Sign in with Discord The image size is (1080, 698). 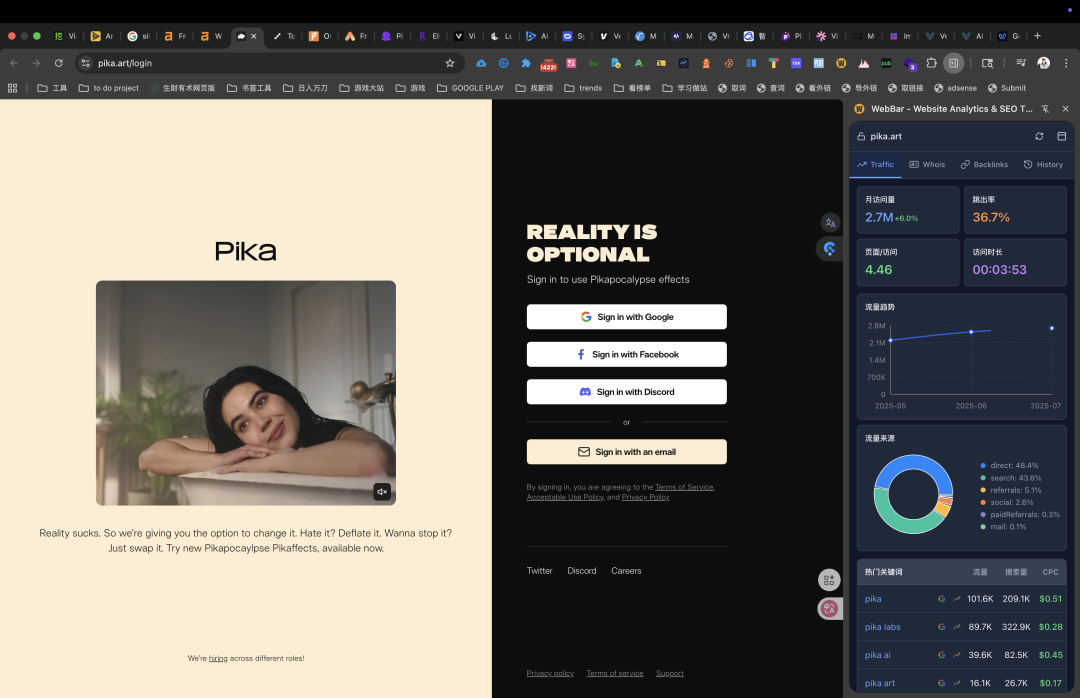(627, 392)
